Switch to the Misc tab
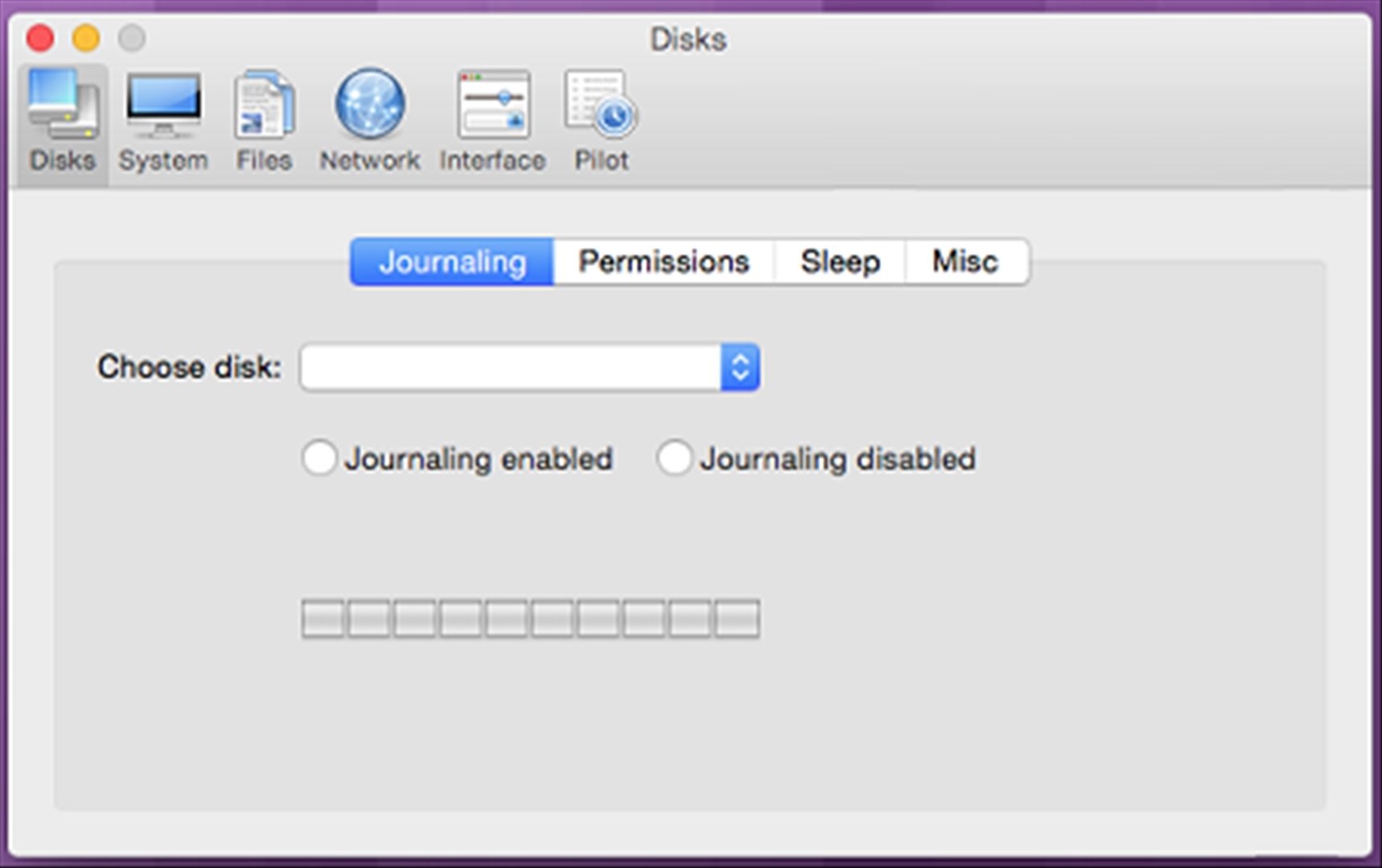This screenshot has width=1382, height=868. (966, 261)
